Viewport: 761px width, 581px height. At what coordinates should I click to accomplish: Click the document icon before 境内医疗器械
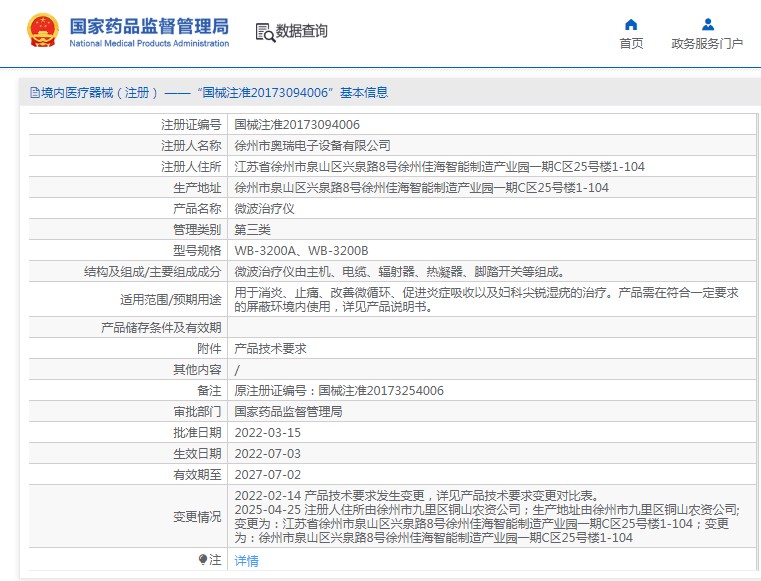pos(35,93)
